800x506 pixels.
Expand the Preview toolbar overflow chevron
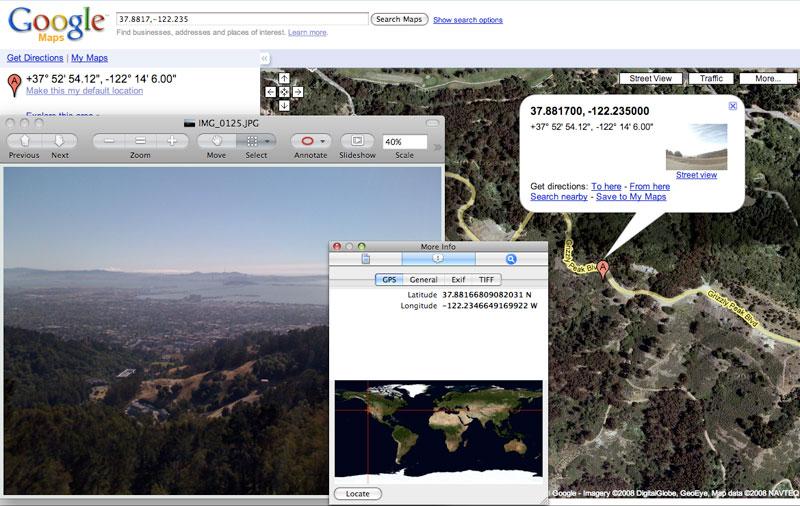coord(438,147)
